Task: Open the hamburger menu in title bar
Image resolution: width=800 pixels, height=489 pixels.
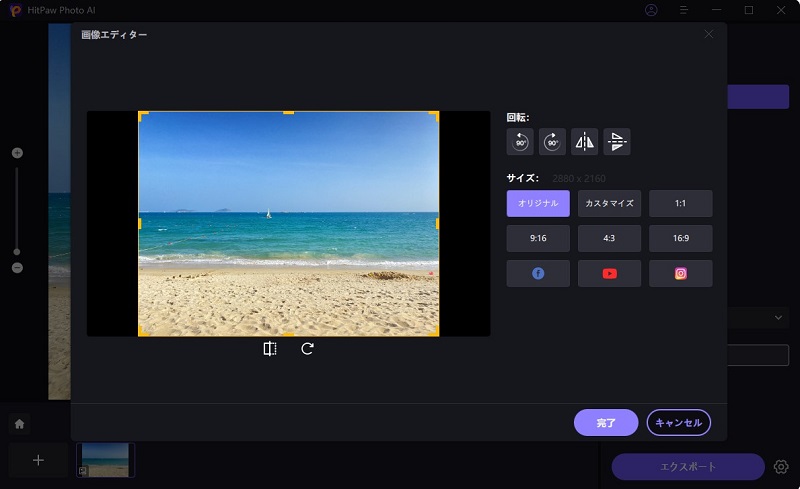Action: 684,10
